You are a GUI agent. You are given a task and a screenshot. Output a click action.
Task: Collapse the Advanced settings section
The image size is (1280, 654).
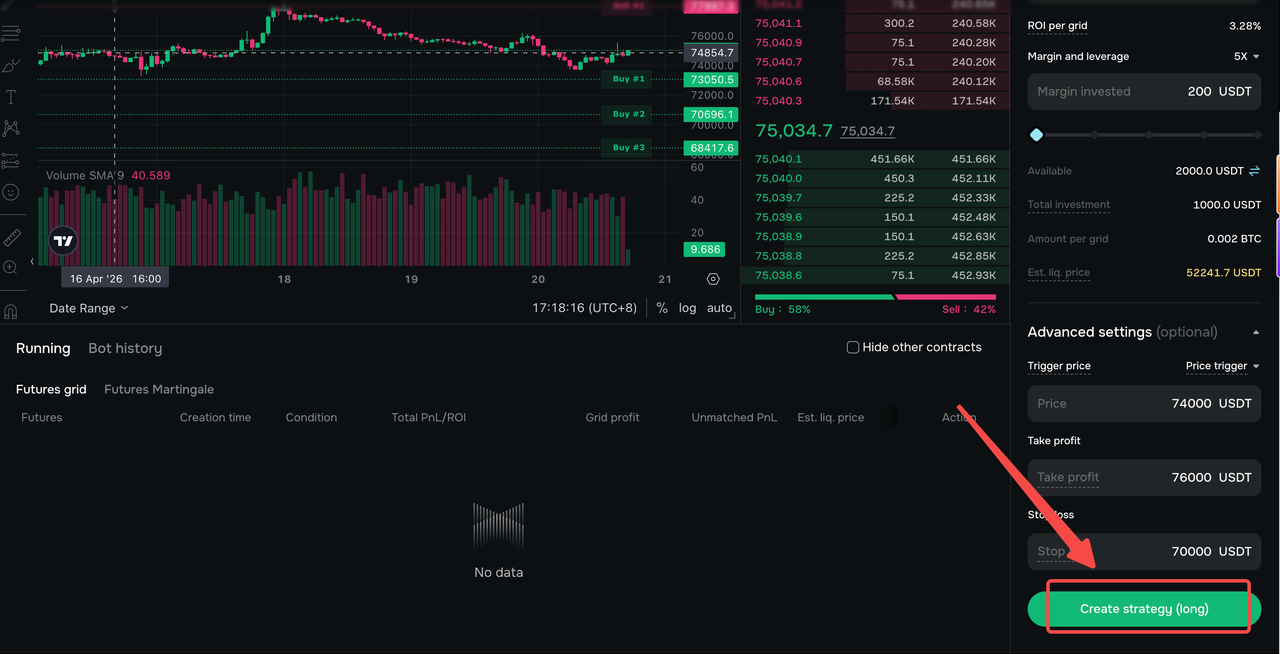1256,332
